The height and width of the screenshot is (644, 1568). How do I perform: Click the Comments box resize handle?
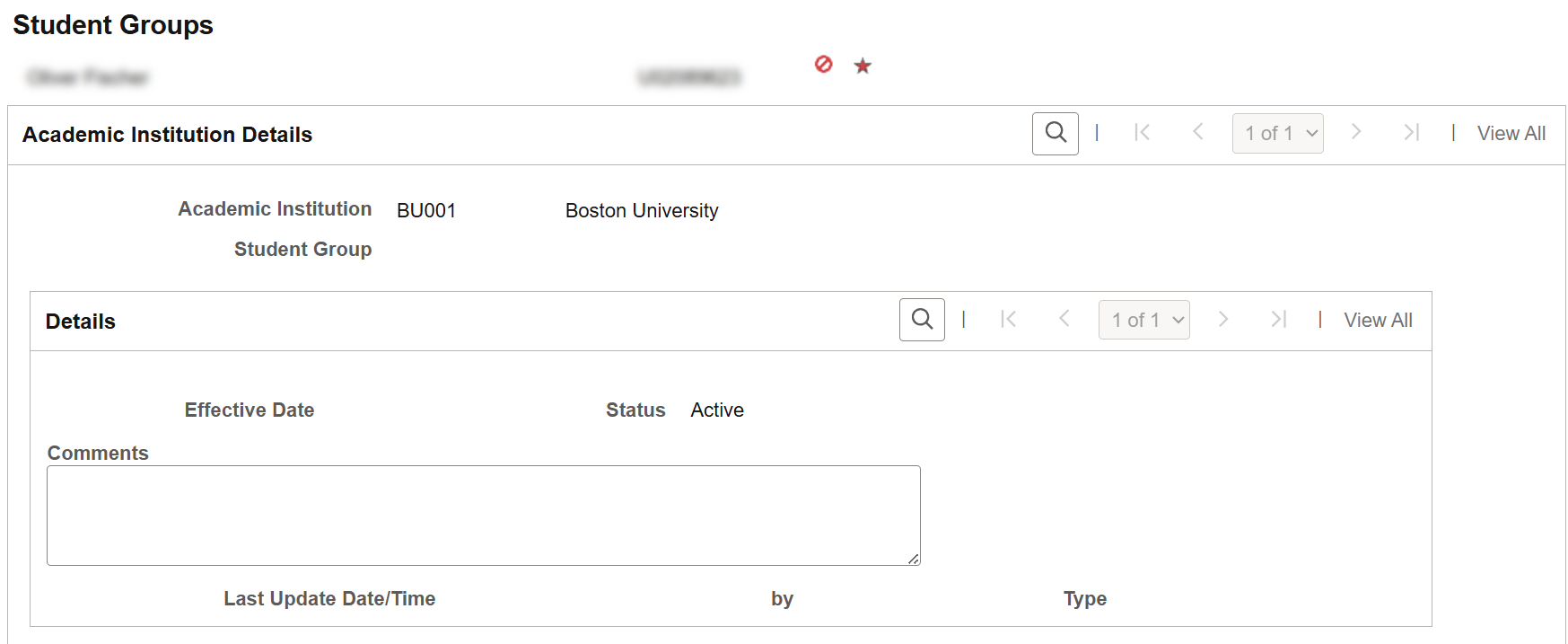913,559
